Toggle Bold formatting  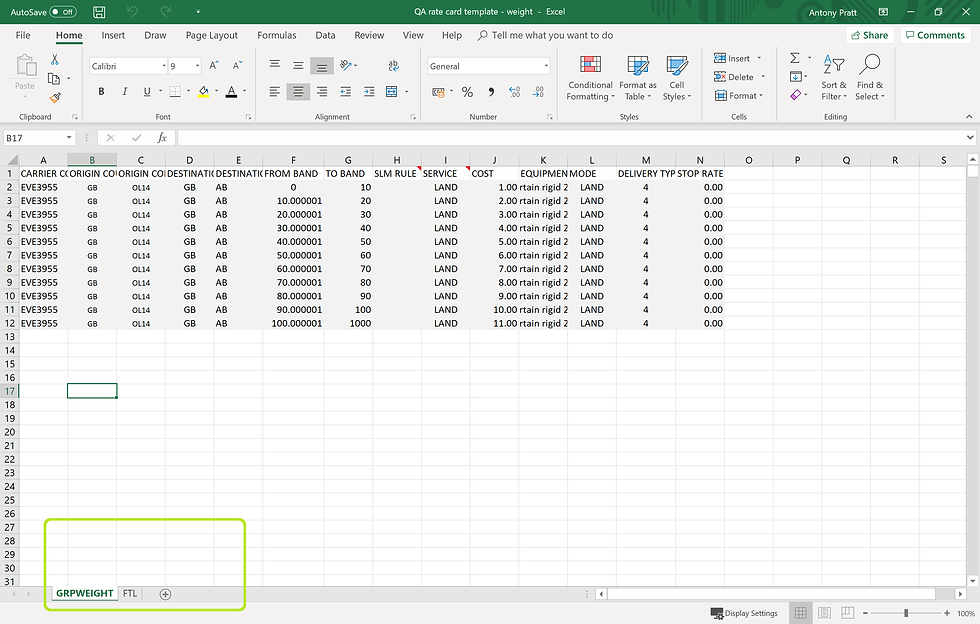[x=101, y=92]
